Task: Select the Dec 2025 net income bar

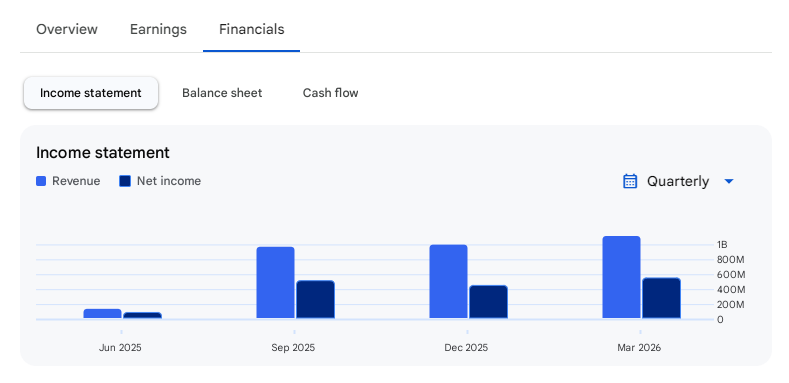Action: click(x=489, y=302)
